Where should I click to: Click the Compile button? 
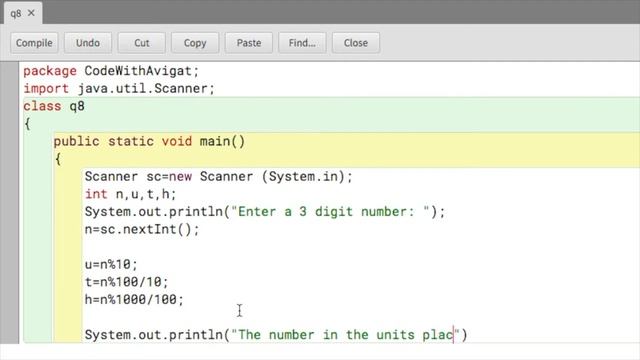tap(34, 43)
